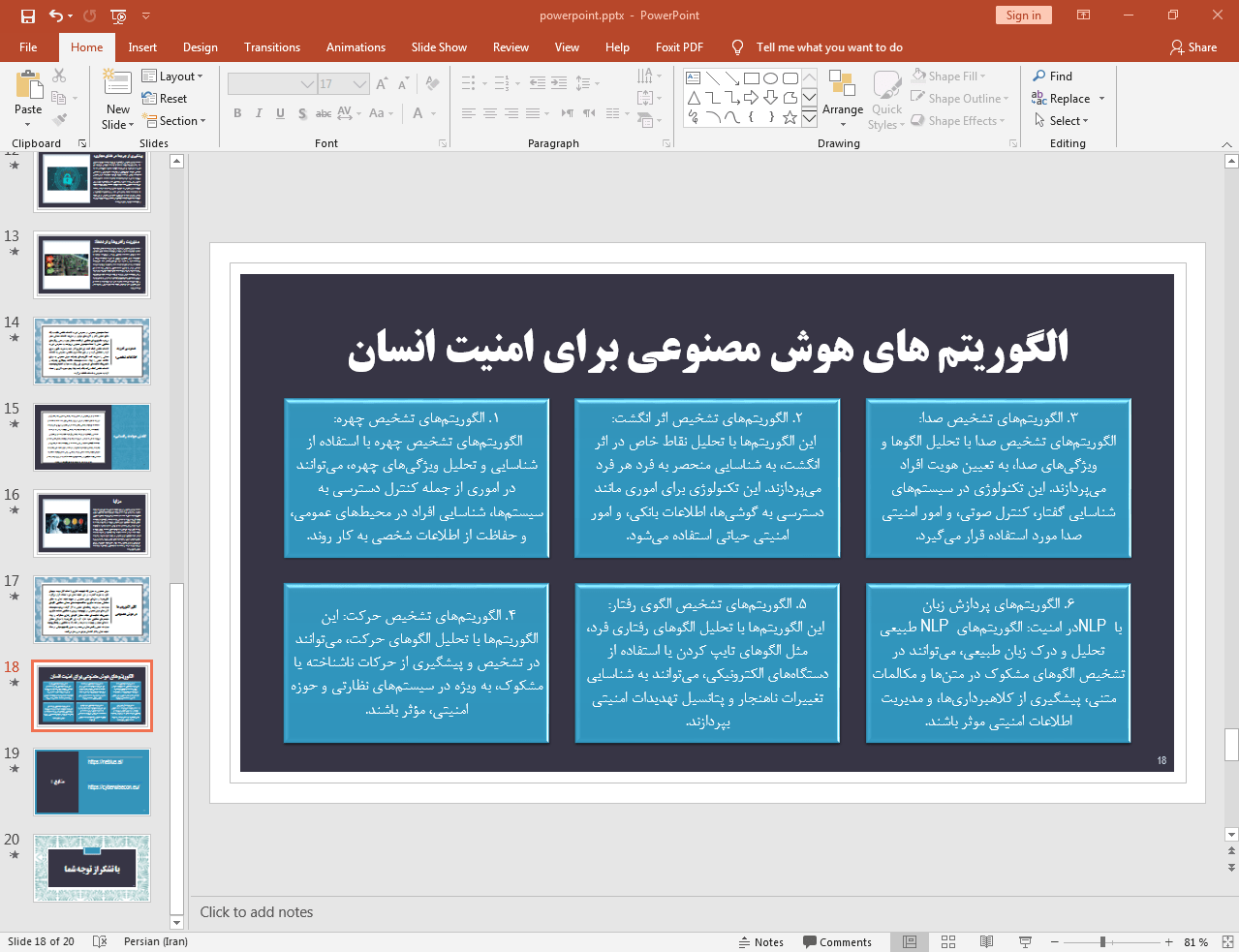
Task: Open Shape Fill dropdown
Action: pyautogui.click(x=949, y=77)
